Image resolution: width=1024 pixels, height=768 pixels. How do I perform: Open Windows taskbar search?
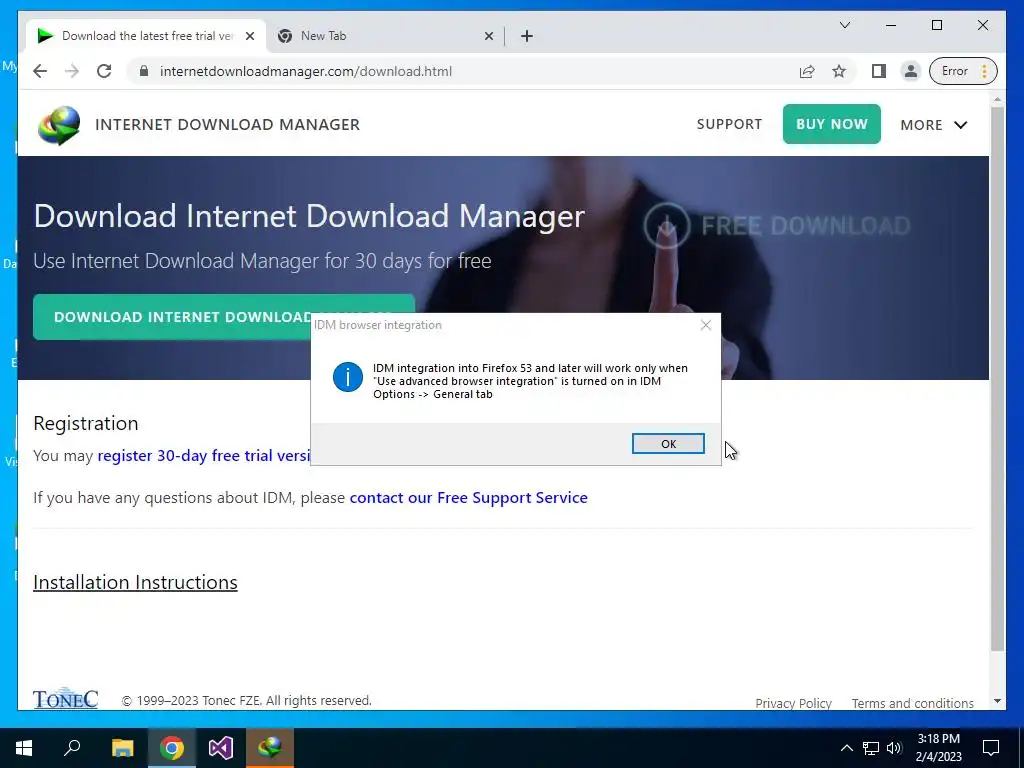(x=72, y=748)
